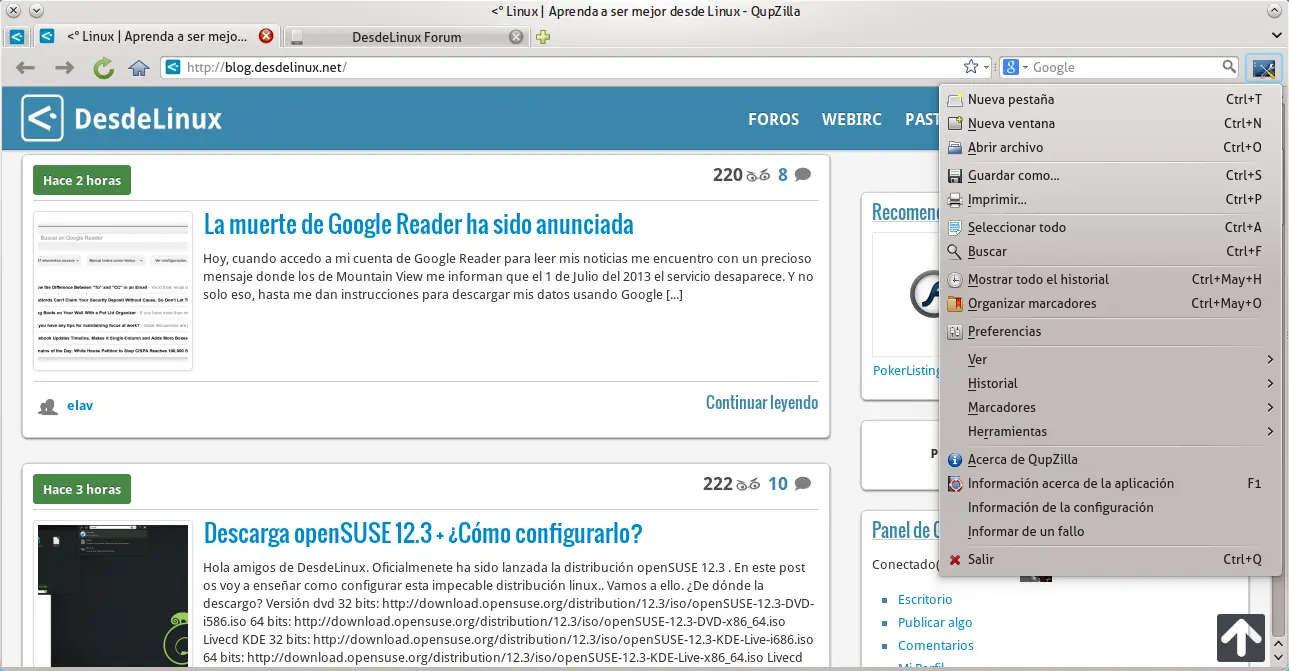The image size is (1289, 671).
Task: Click Información acerca de la aplicación
Action: coord(1110,483)
